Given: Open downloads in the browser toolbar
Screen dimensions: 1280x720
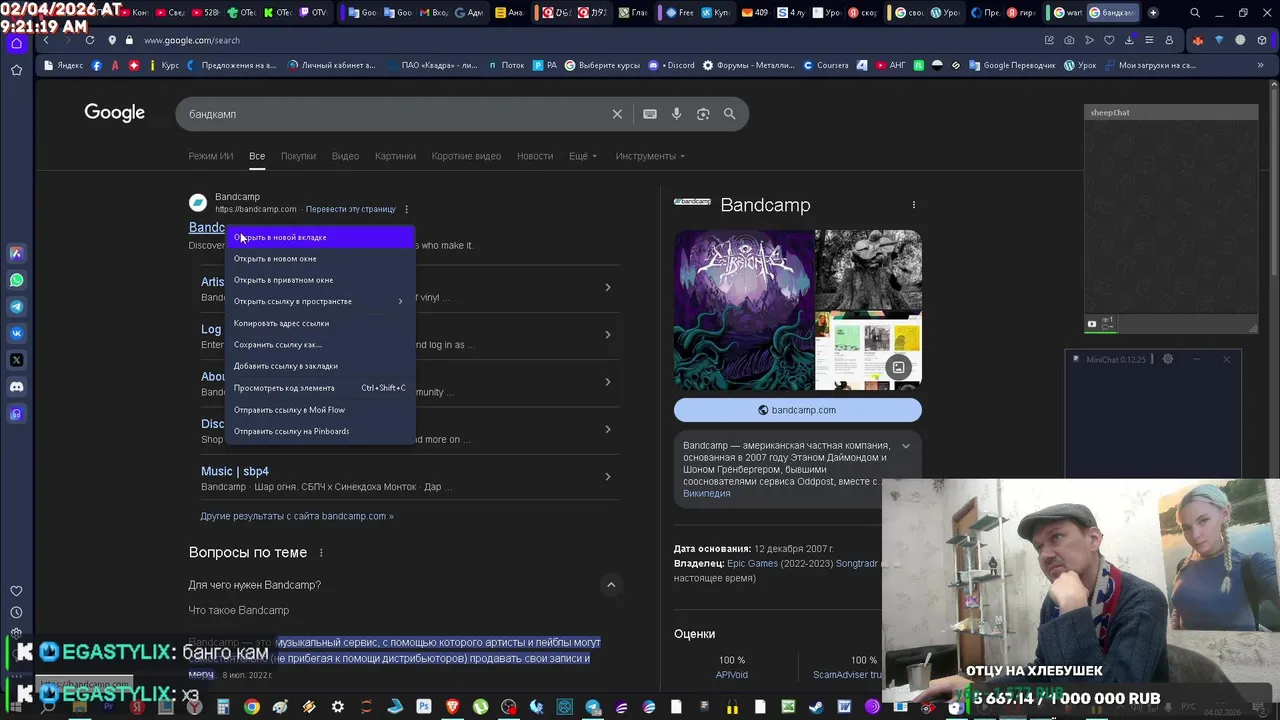Looking at the screenshot, I should tap(1130, 40).
